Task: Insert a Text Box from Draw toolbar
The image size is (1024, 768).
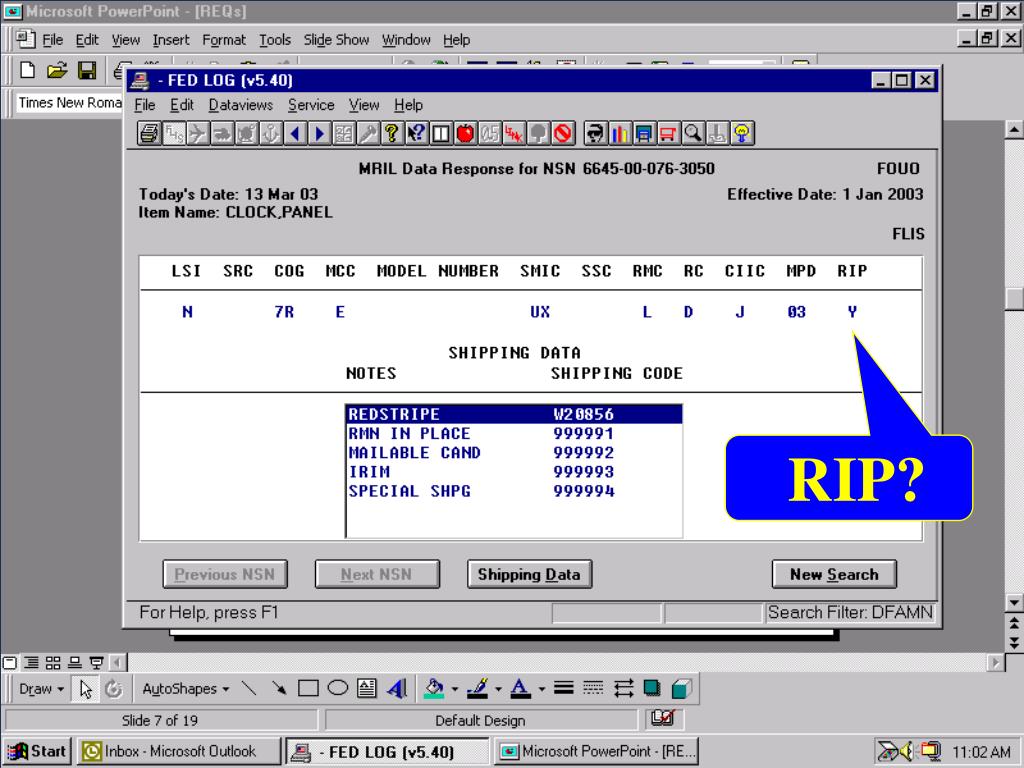Action: [367, 688]
